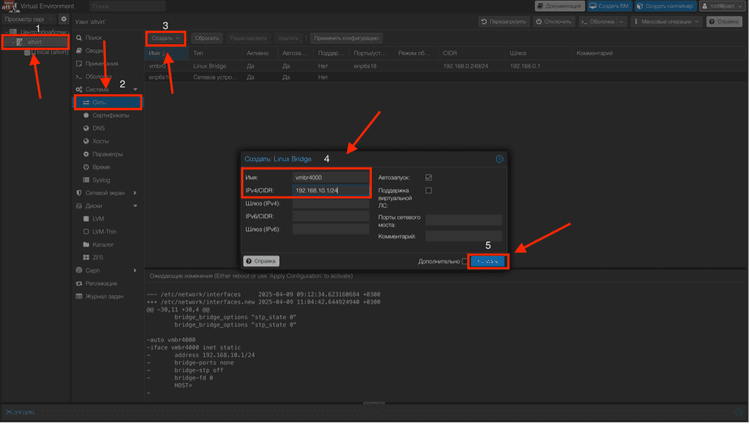Open the Репликация section
The image size is (750, 424).
click(101, 283)
